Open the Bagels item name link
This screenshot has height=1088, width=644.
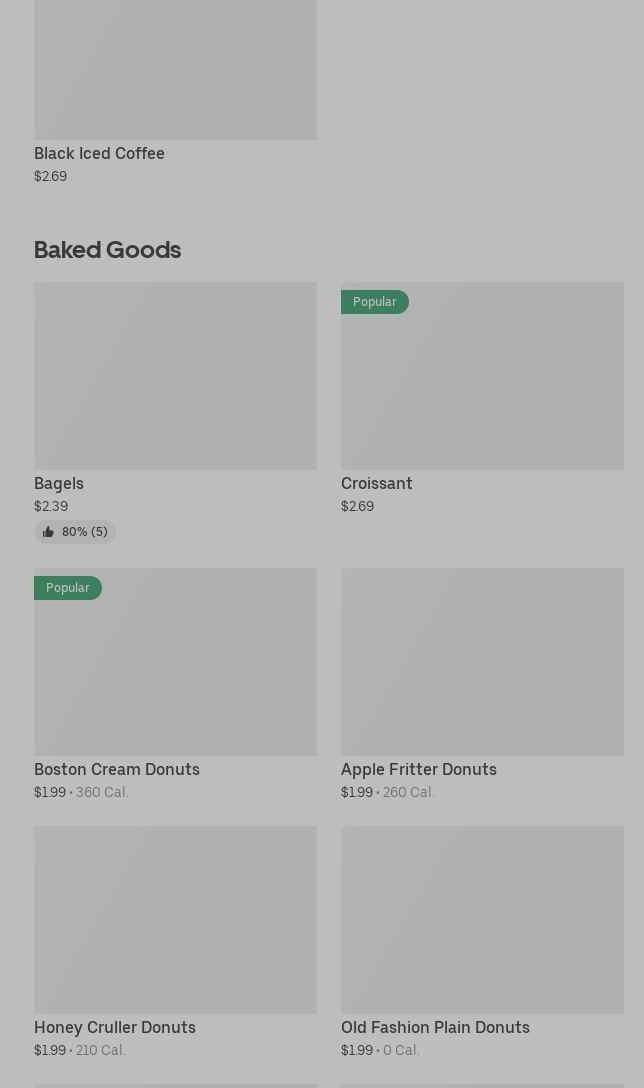pyautogui.click(x=59, y=483)
